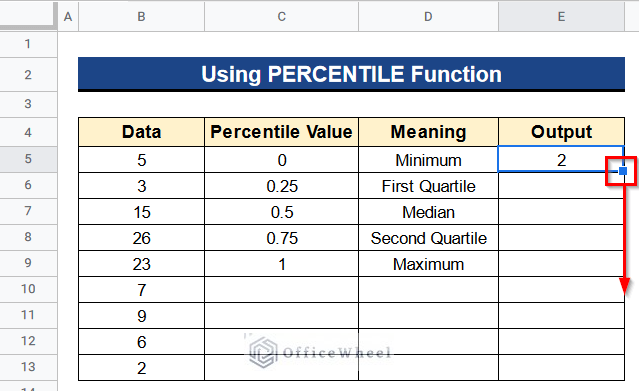This screenshot has height=391, width=639.
Task: Select column D header
Action: (x=428, y=17)
